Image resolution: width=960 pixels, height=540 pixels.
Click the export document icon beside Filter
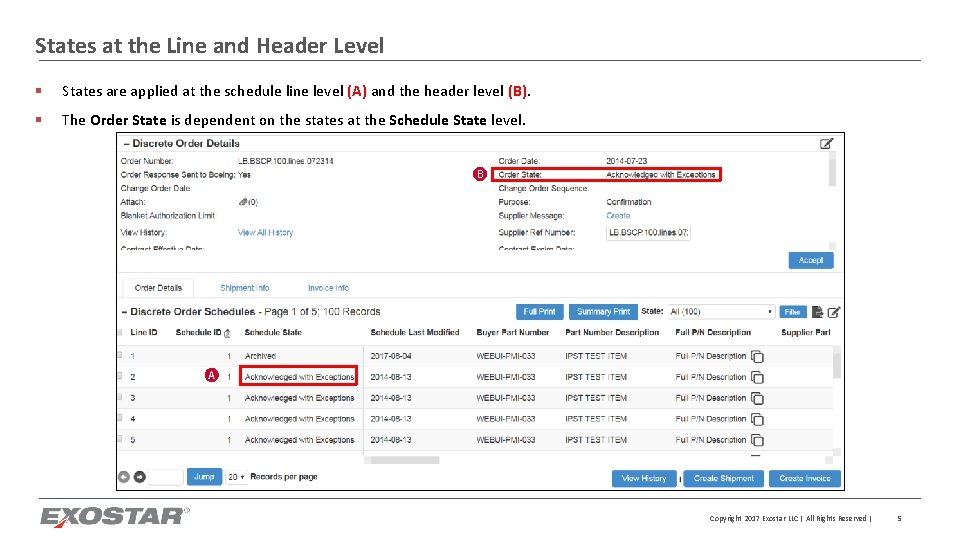point(817,312)
